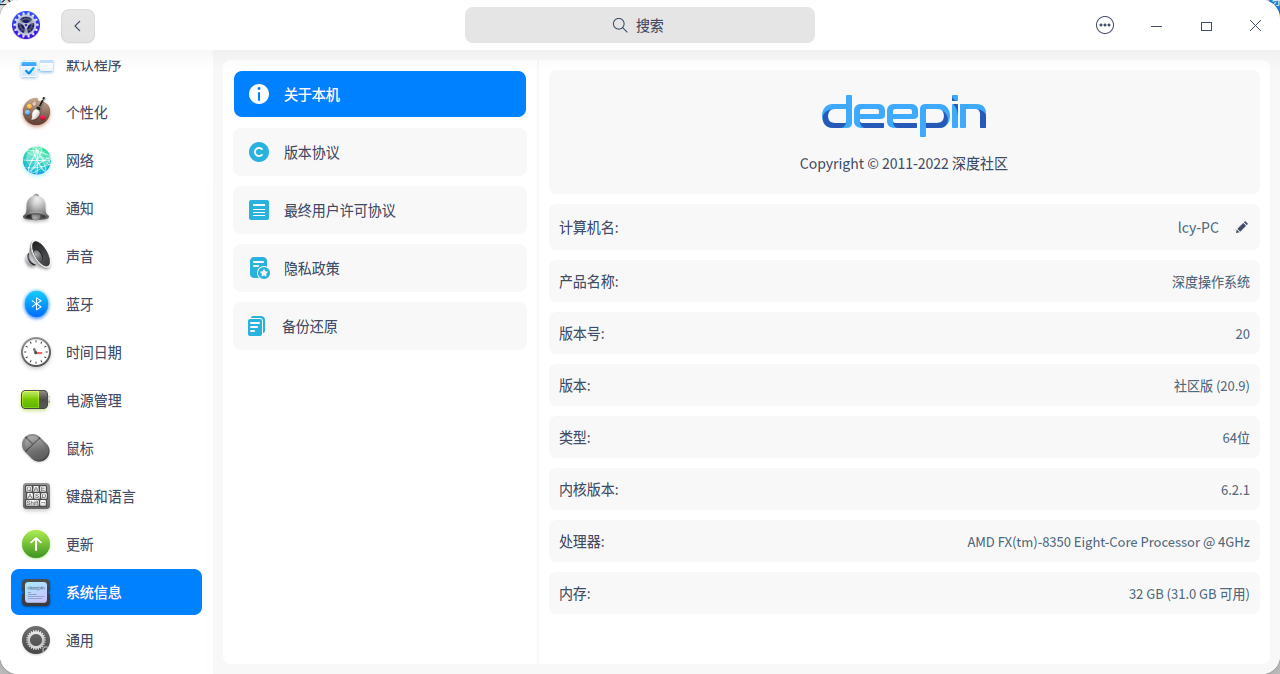Click the 个性化 sidebar label
The height and width of the screenshot is (674, 1280).
coord(87,113)
